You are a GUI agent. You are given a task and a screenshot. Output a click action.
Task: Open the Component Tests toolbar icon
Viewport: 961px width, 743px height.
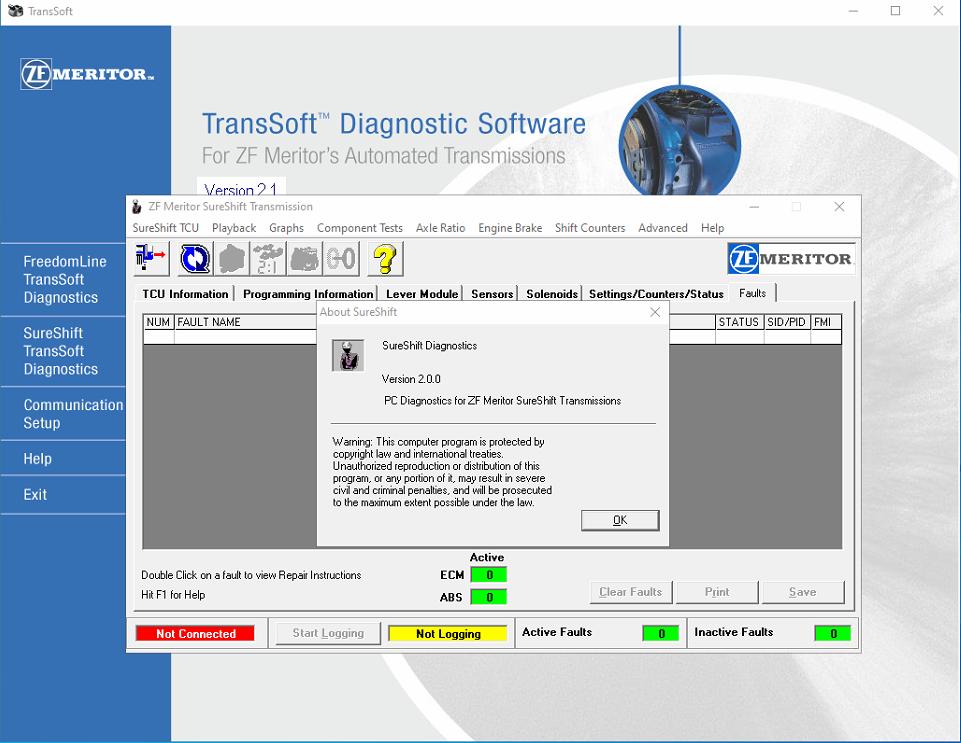click(230, 259)
